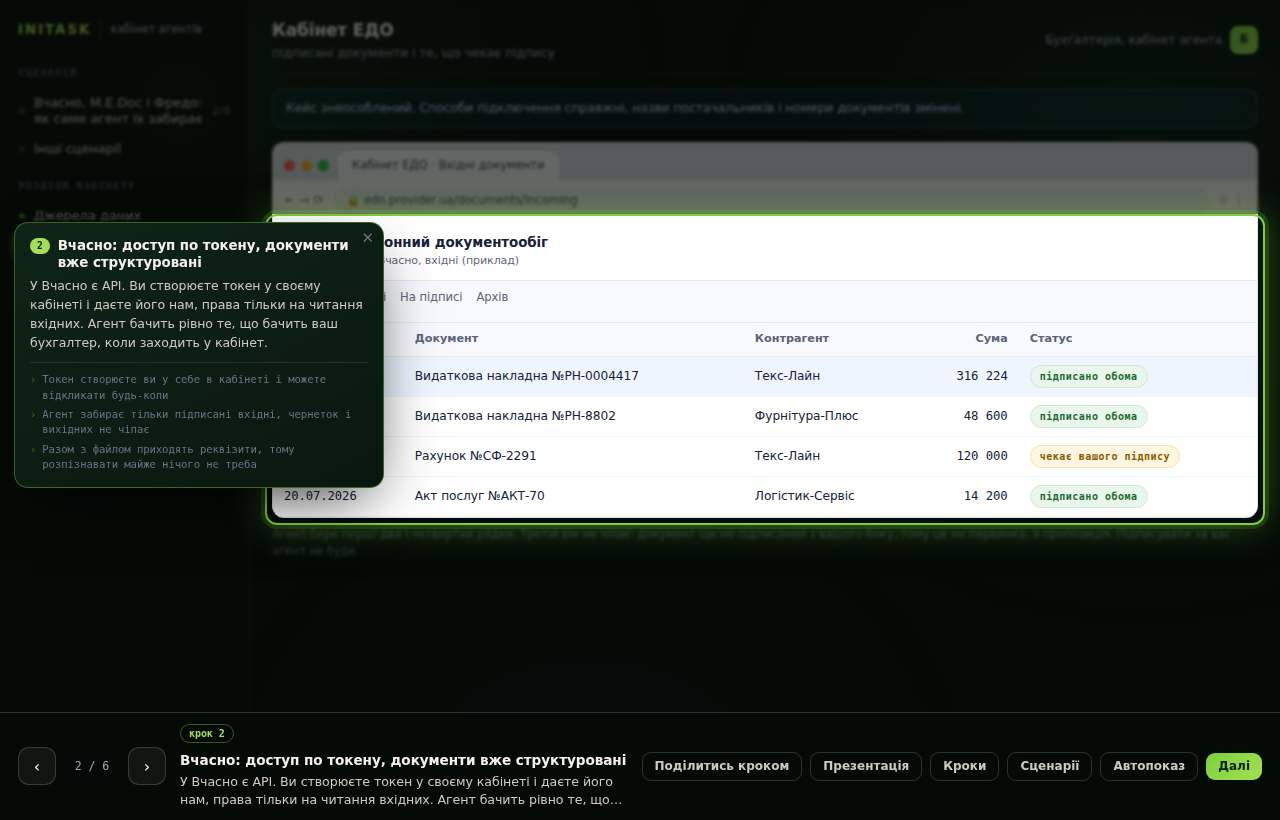
Task: Switch to the Архів tab
Action: pyautogui.click(x=492, y=297)
